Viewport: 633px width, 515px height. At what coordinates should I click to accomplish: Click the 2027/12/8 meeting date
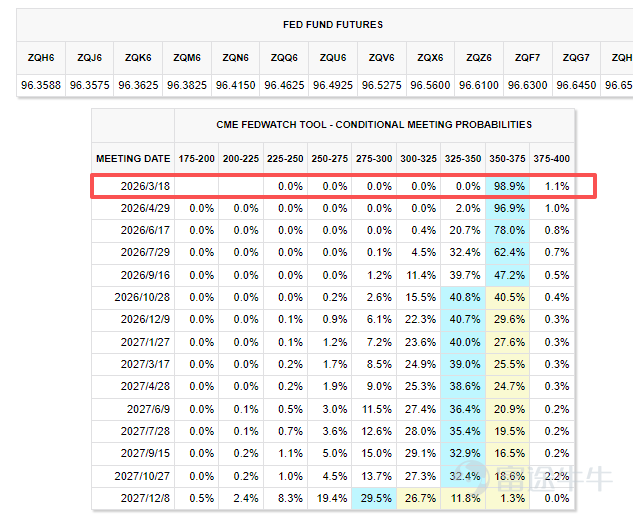click(145, 498)
